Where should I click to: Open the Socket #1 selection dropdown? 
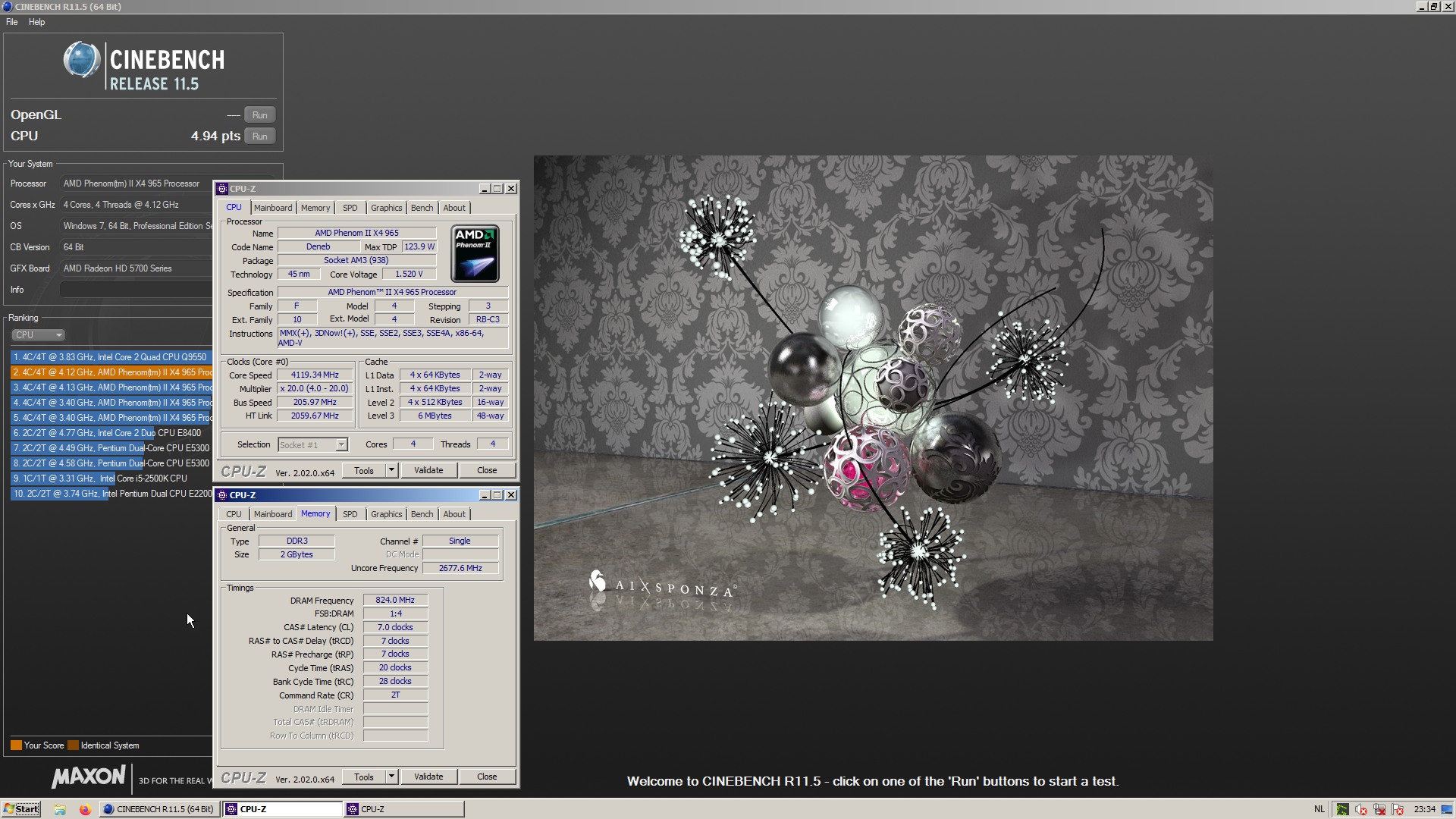(312, 445)
